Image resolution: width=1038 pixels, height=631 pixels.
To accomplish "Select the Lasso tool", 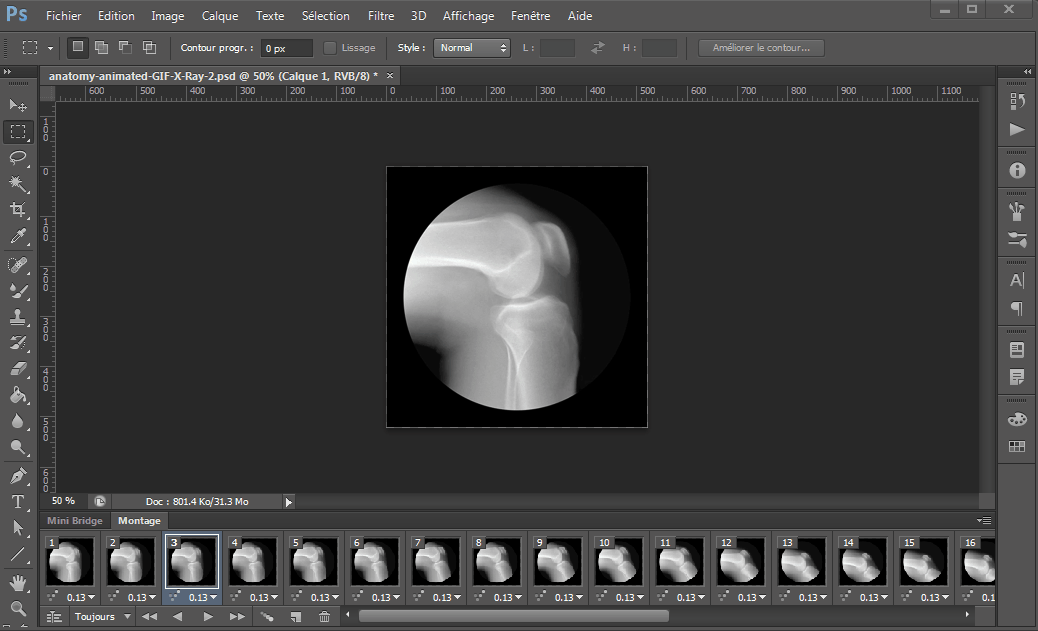I will pos(18,157).
